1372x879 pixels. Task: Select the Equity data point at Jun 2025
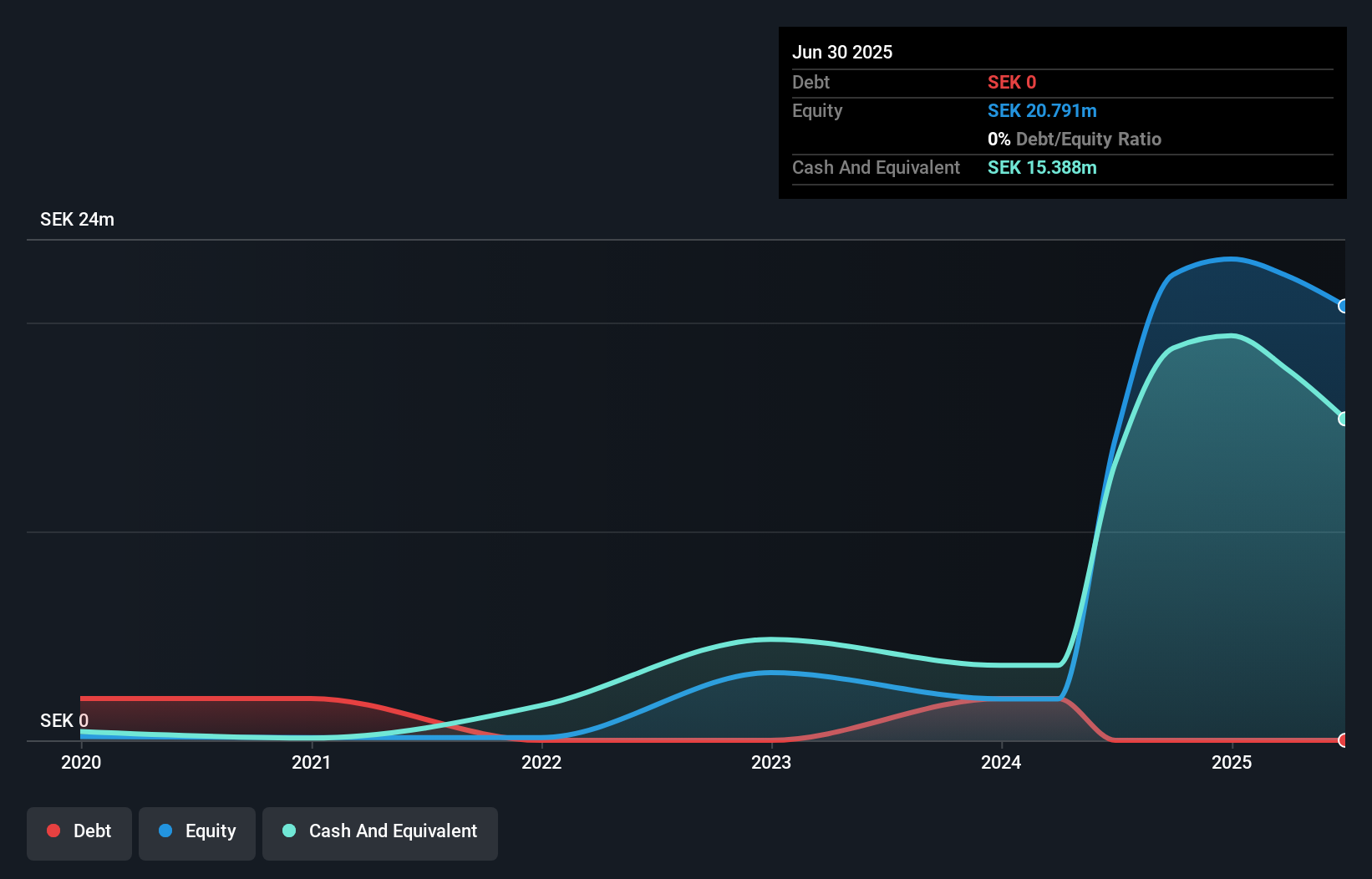coord(1343,306)
